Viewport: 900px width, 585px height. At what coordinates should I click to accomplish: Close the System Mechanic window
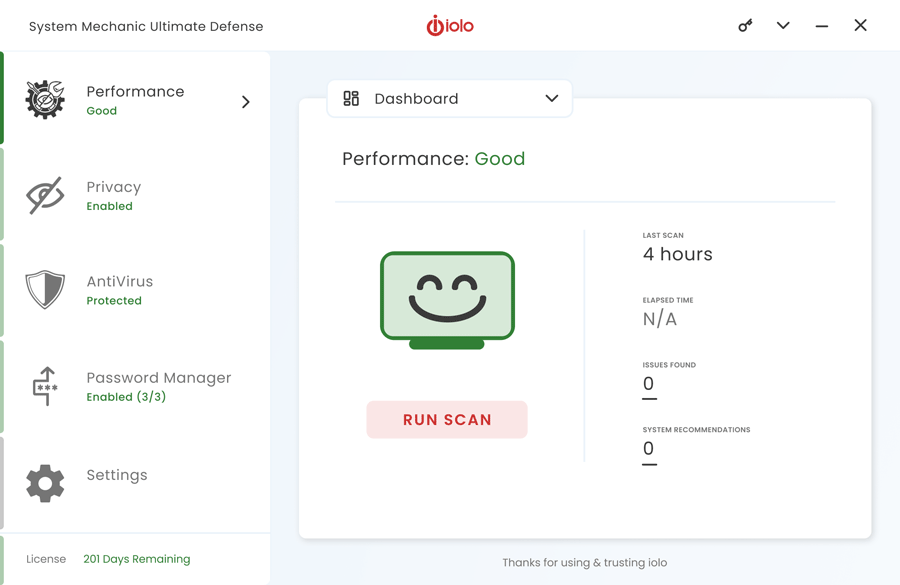tap(860, 25)
